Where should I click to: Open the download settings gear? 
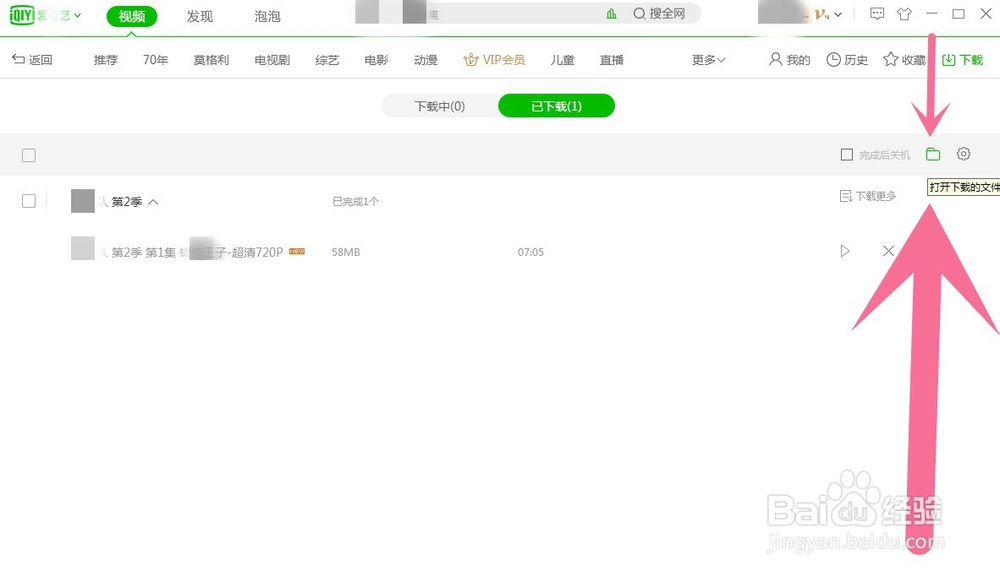tap(963, 154)
